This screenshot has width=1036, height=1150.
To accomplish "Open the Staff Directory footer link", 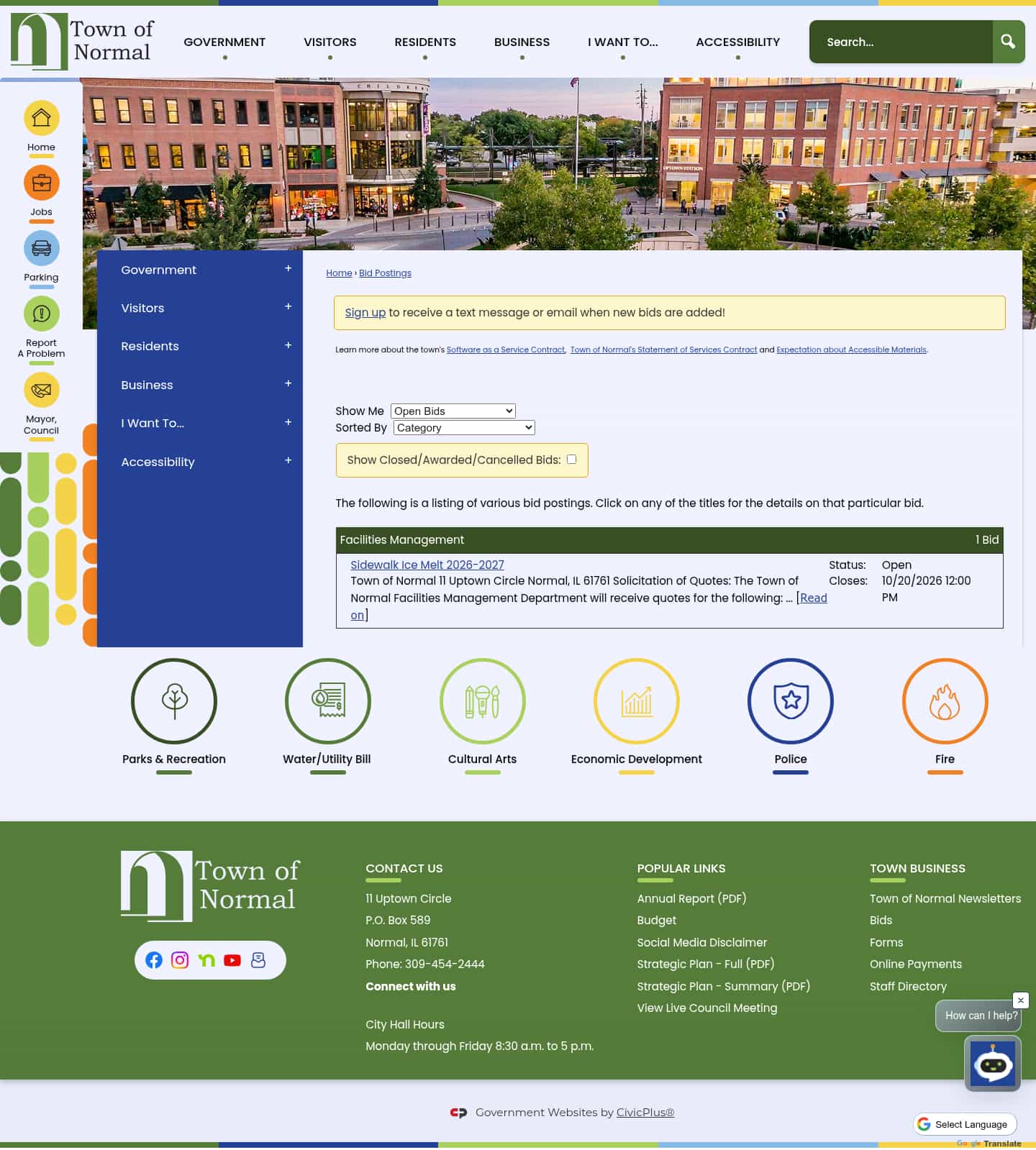I will coord(908,987).
